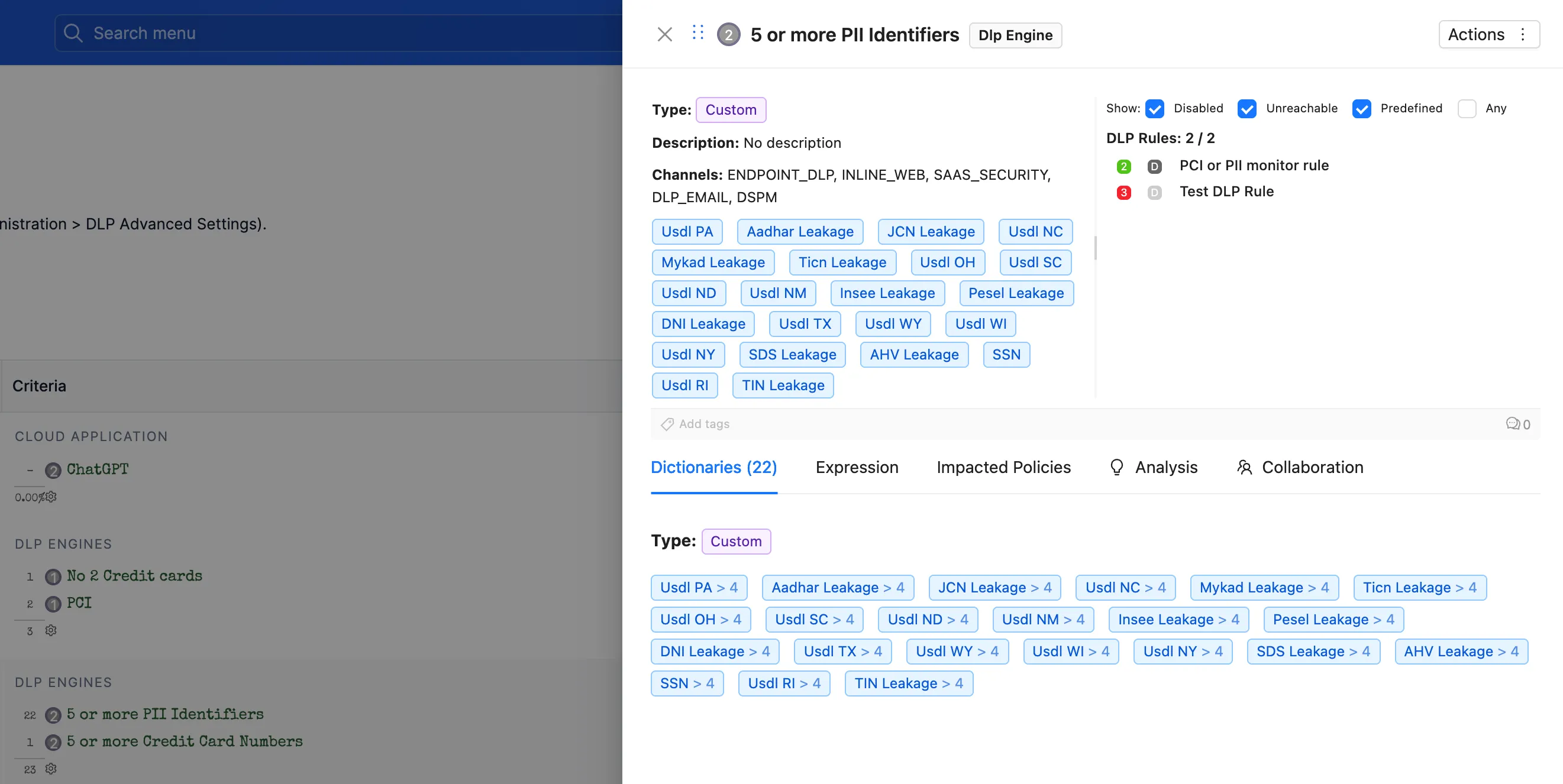Click the ChatGPT badge icon in Criteria

(53, 471)
